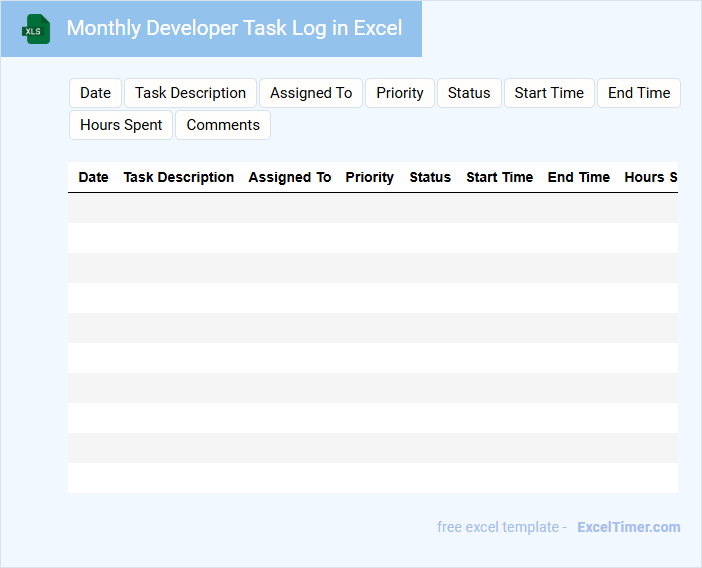Select the Start Time table column header
702x568 pixels.
pos(500,177)
